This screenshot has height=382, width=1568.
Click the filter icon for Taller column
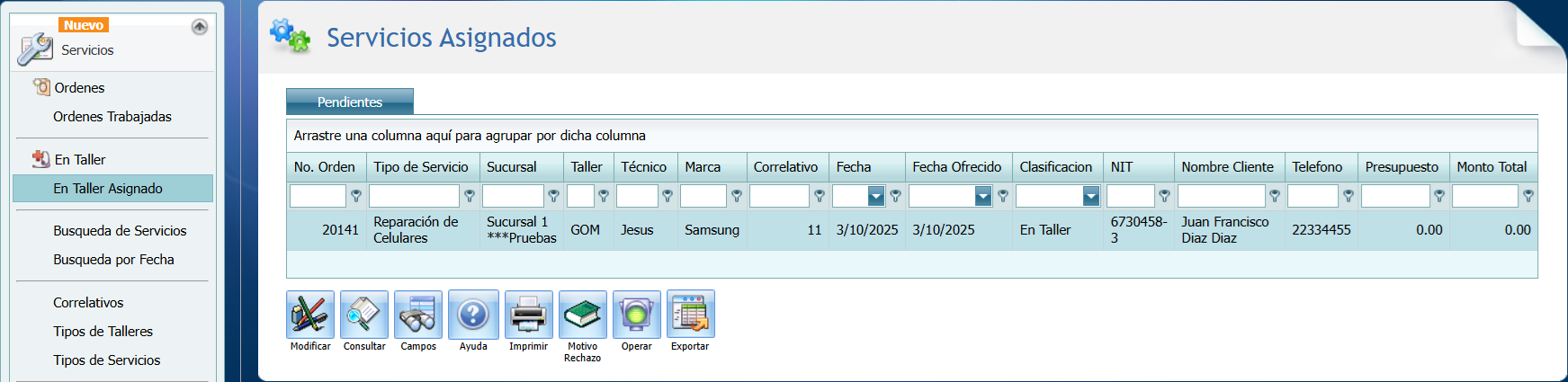pos(604,196)
